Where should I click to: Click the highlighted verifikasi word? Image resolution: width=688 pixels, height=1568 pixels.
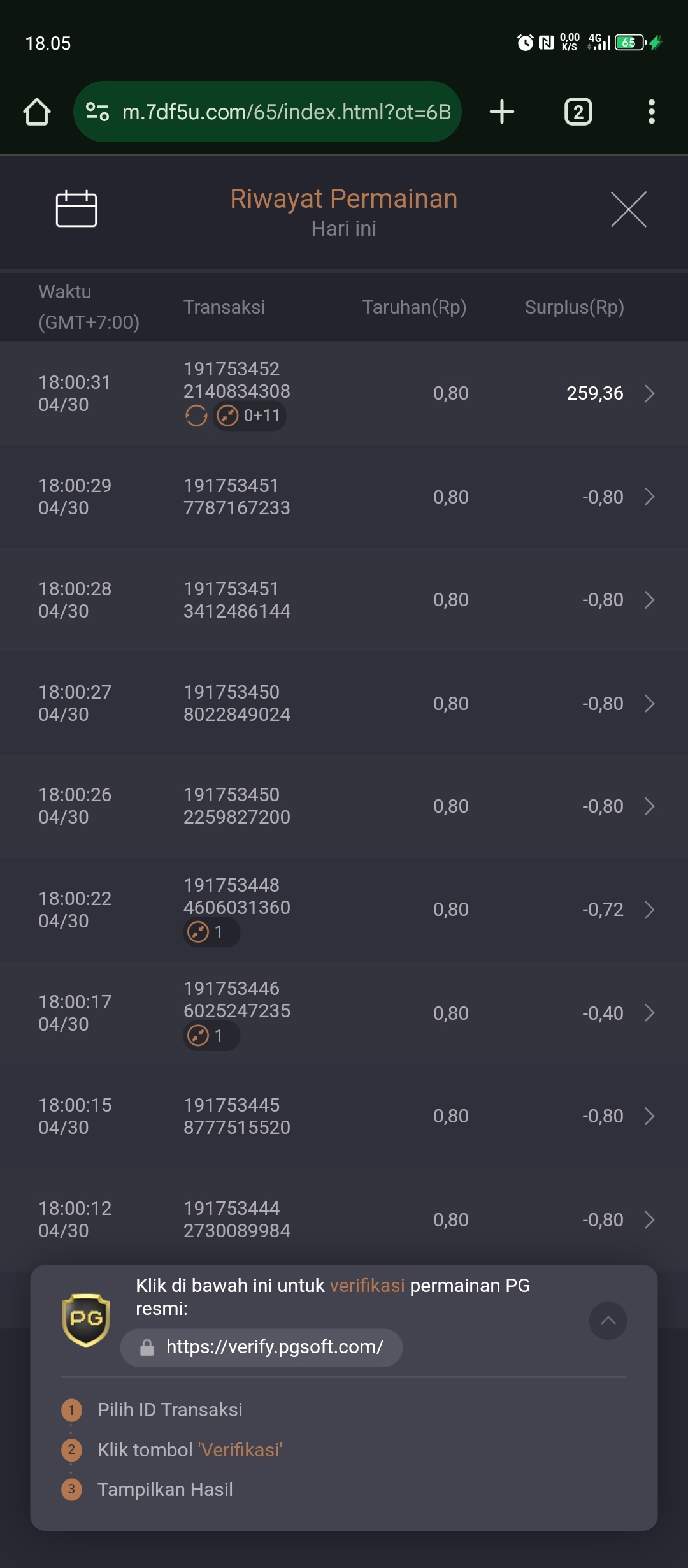click(368, 1286)
